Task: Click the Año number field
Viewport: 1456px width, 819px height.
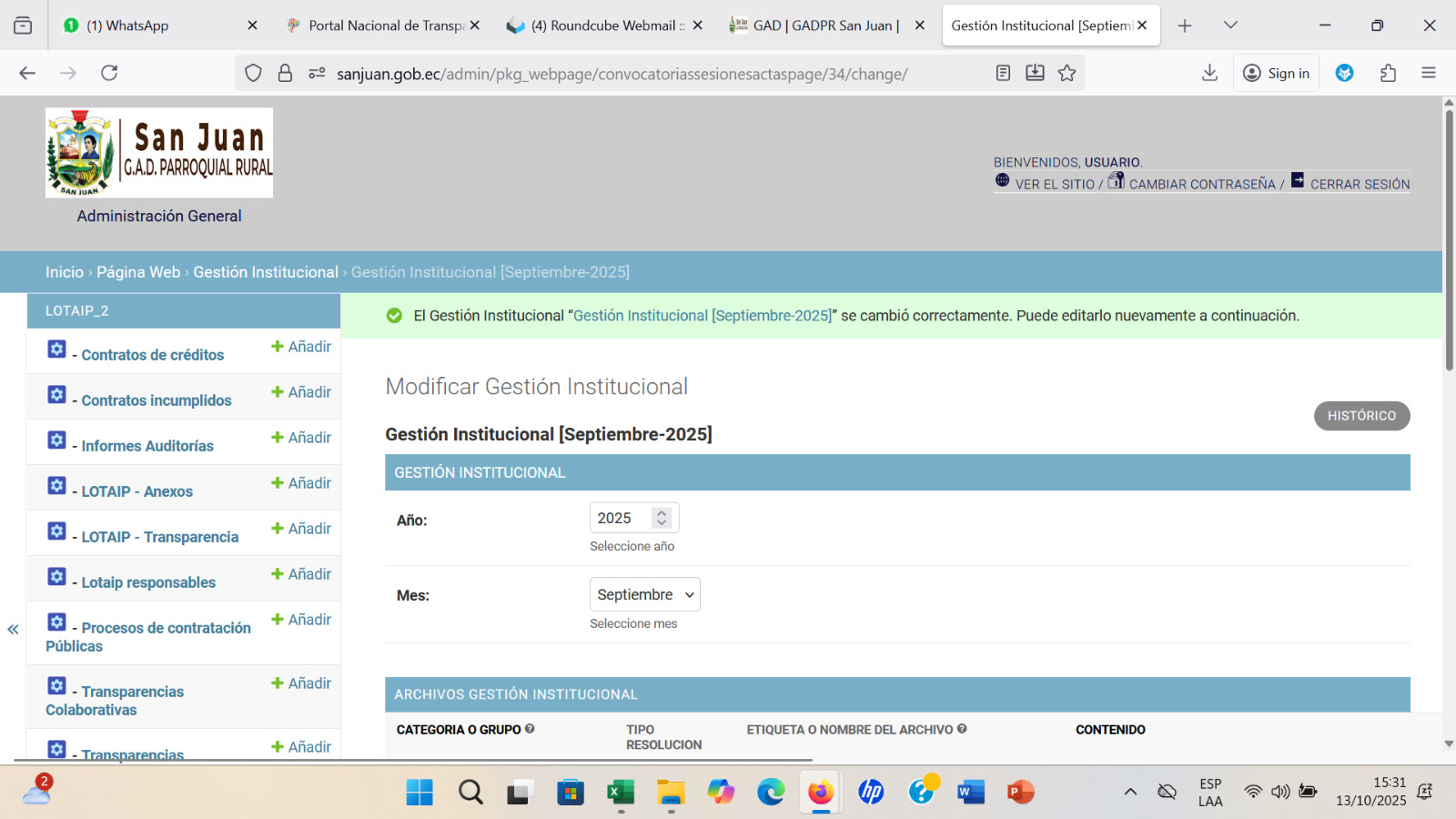Action: (623, 518)
